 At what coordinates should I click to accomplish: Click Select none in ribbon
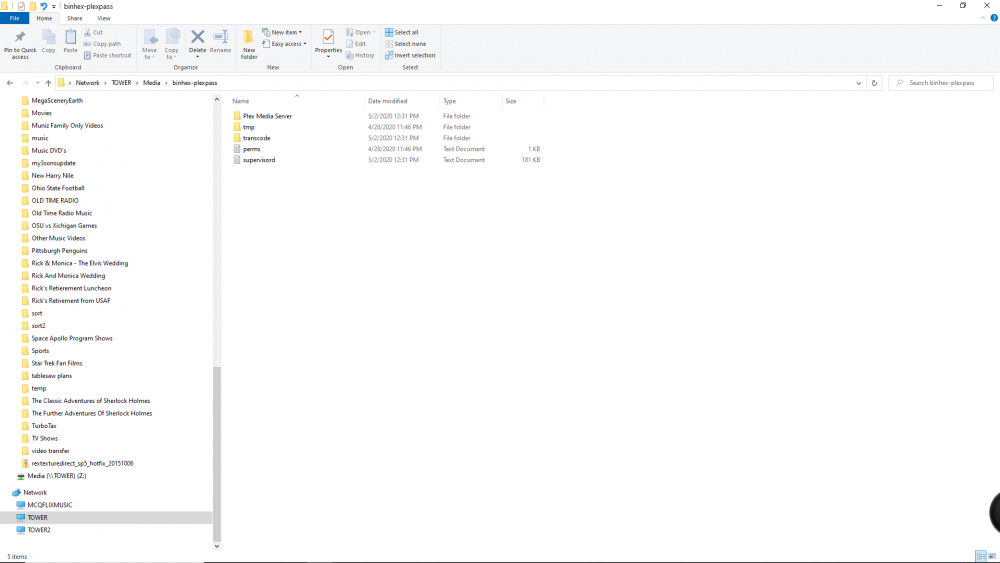click(406, 44)
